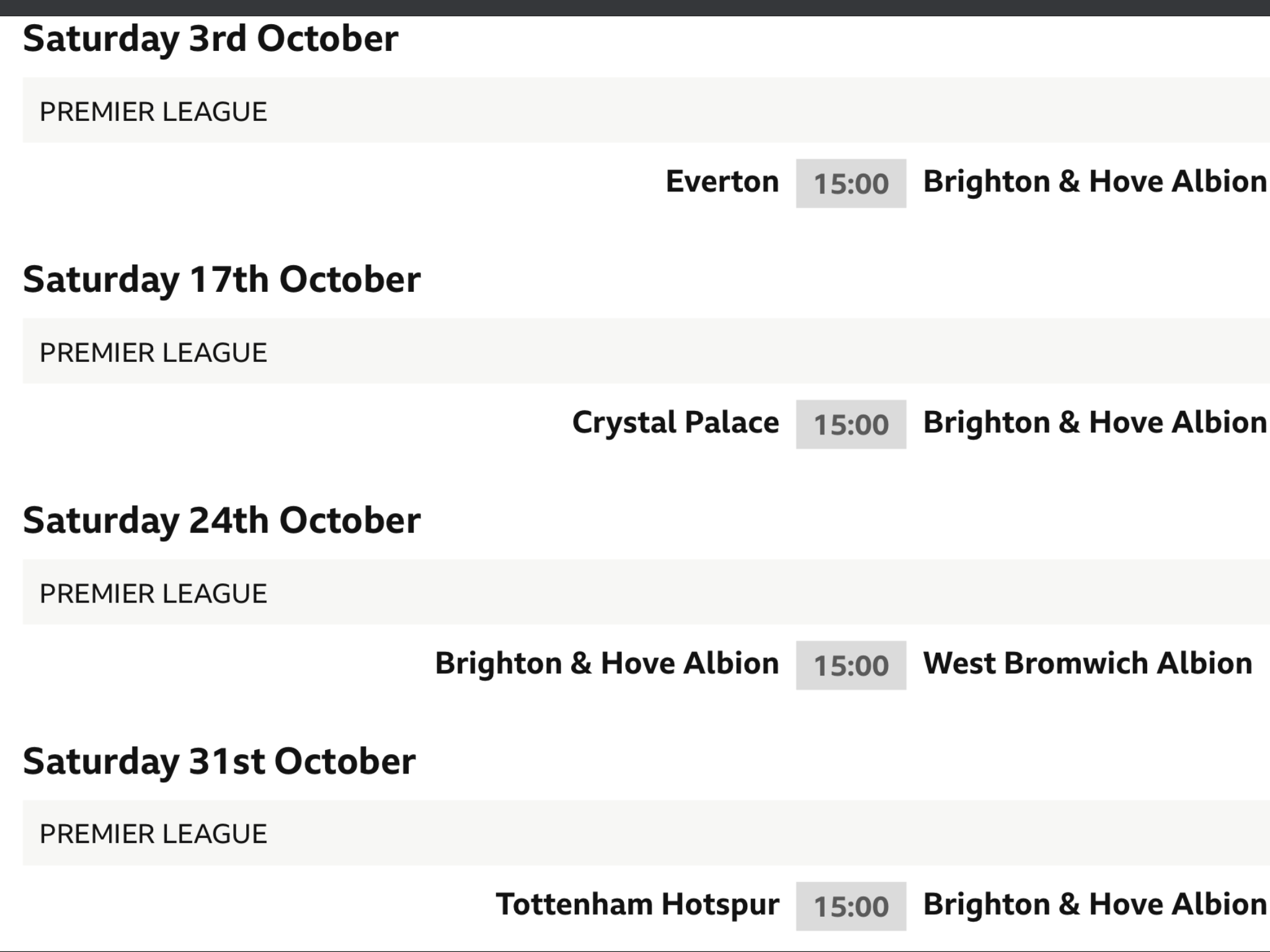The width and height of the screenshot is (1270, 952).
Task: Click the Saturday 17th October date heading
Action: point(221,281)
